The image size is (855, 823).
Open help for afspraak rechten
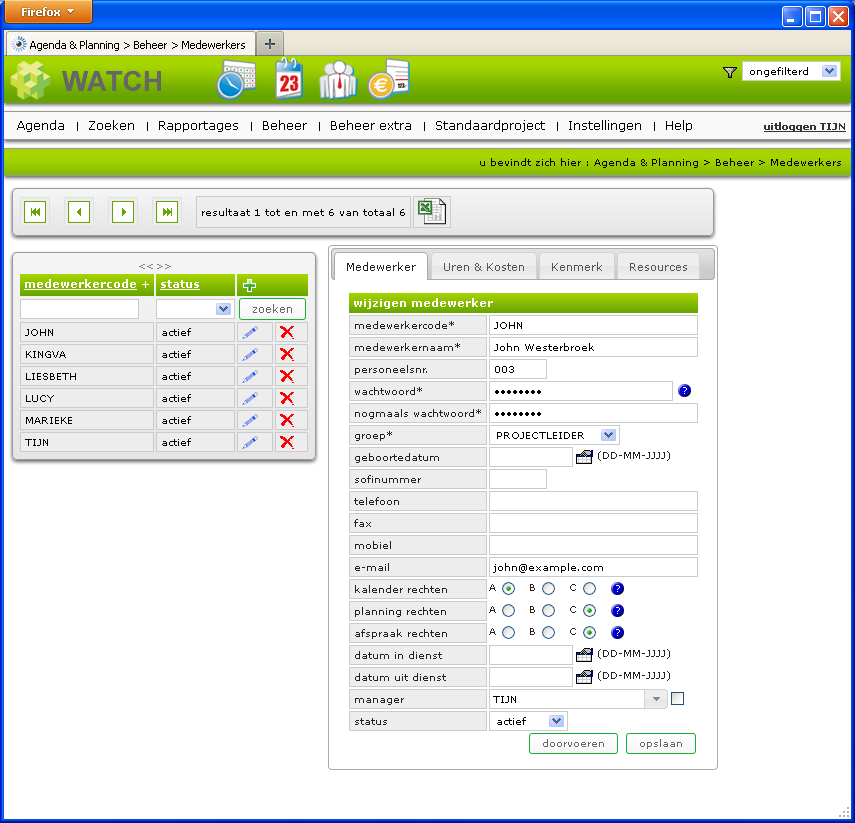[x=617, y=633]
